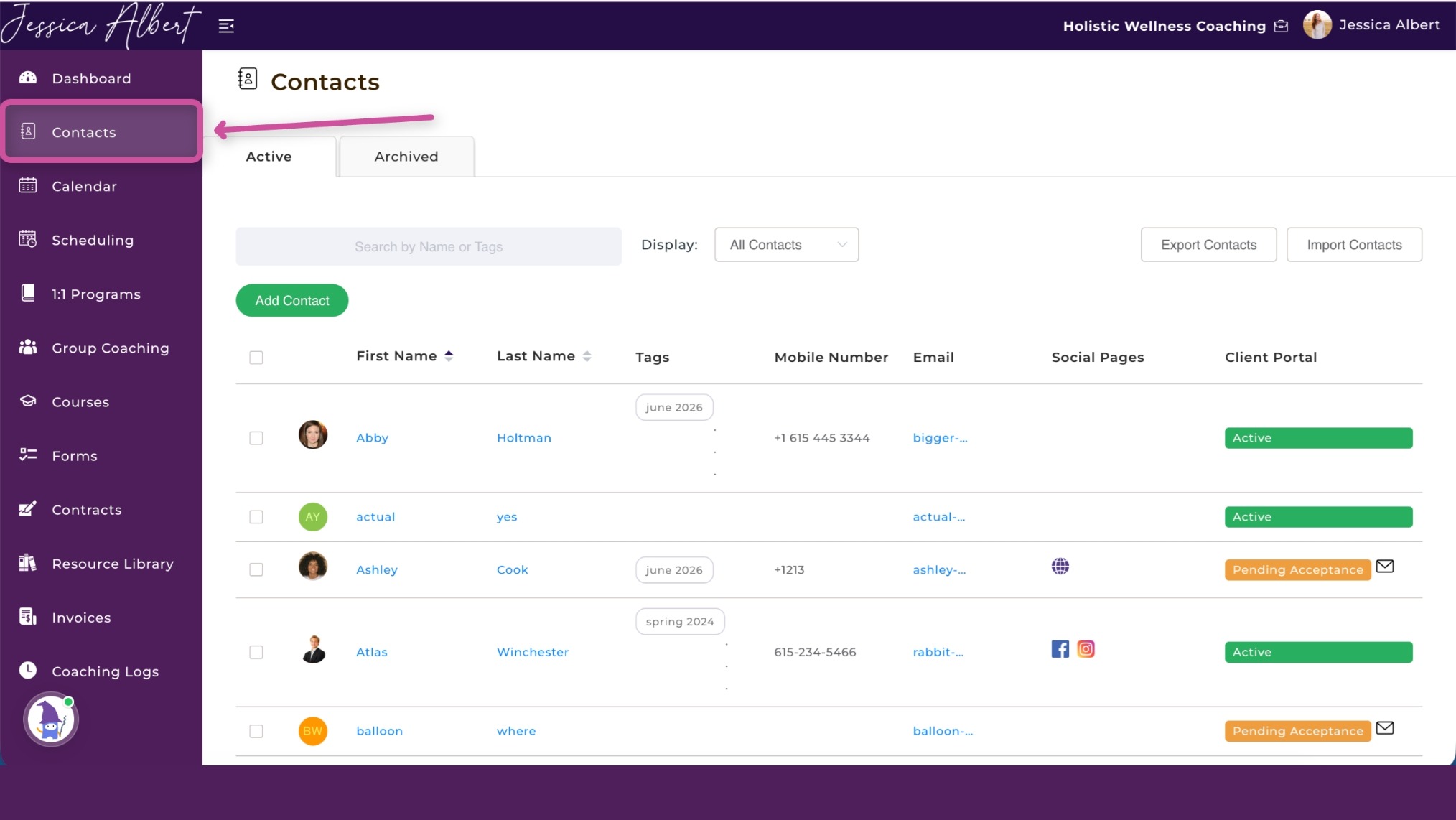Viewport: 1456px width, 820px height.
Task: Select the checkbox for Atlas Winchester
Action: pos(256,652)
